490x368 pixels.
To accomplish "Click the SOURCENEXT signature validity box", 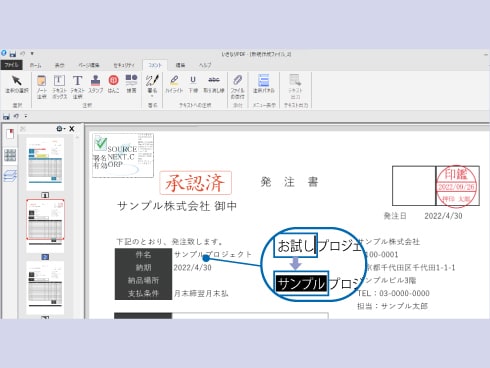I will coord(123,155).
